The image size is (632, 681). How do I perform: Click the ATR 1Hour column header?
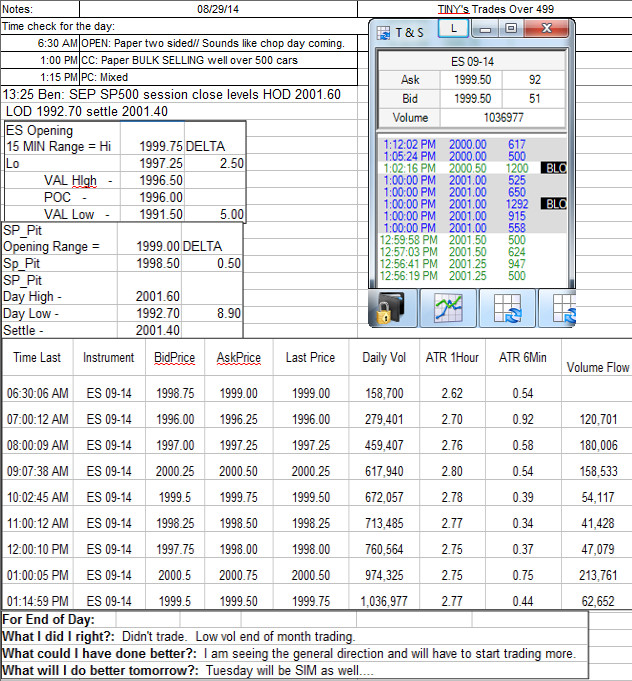(452, 357)
